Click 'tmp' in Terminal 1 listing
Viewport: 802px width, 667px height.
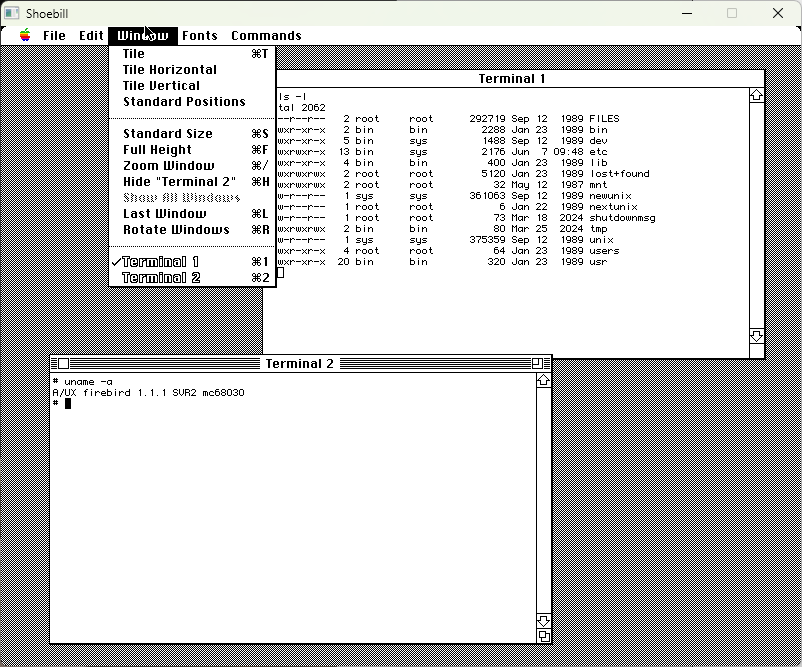coord(598,229)
